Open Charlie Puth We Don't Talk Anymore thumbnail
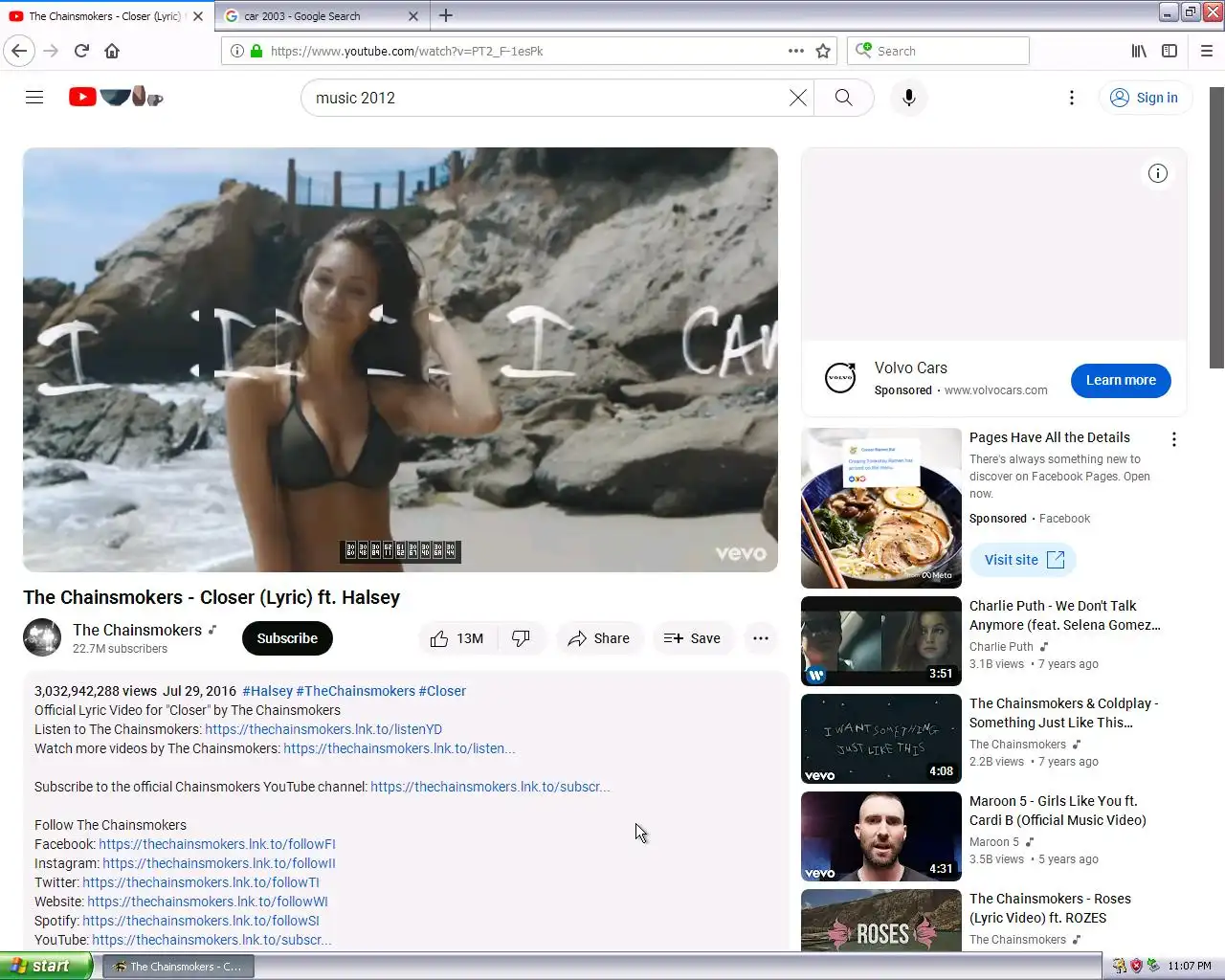The image size is (1225, 980). pos(881,641)
